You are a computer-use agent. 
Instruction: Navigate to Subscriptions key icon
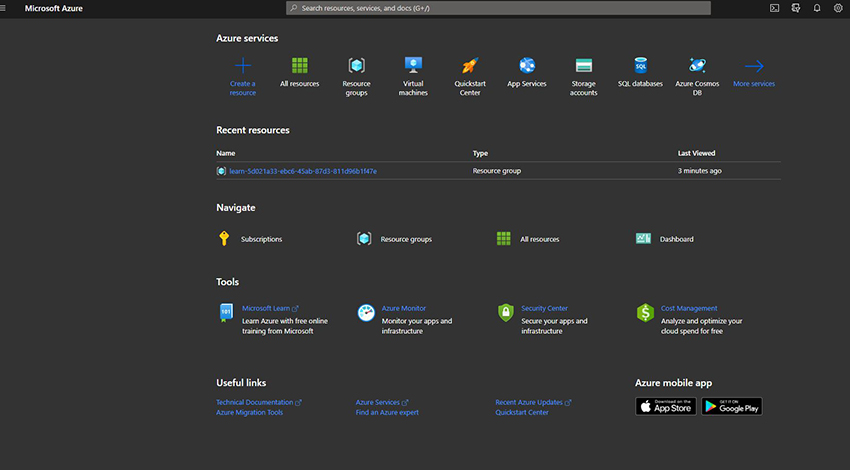(x=224, y=239)
